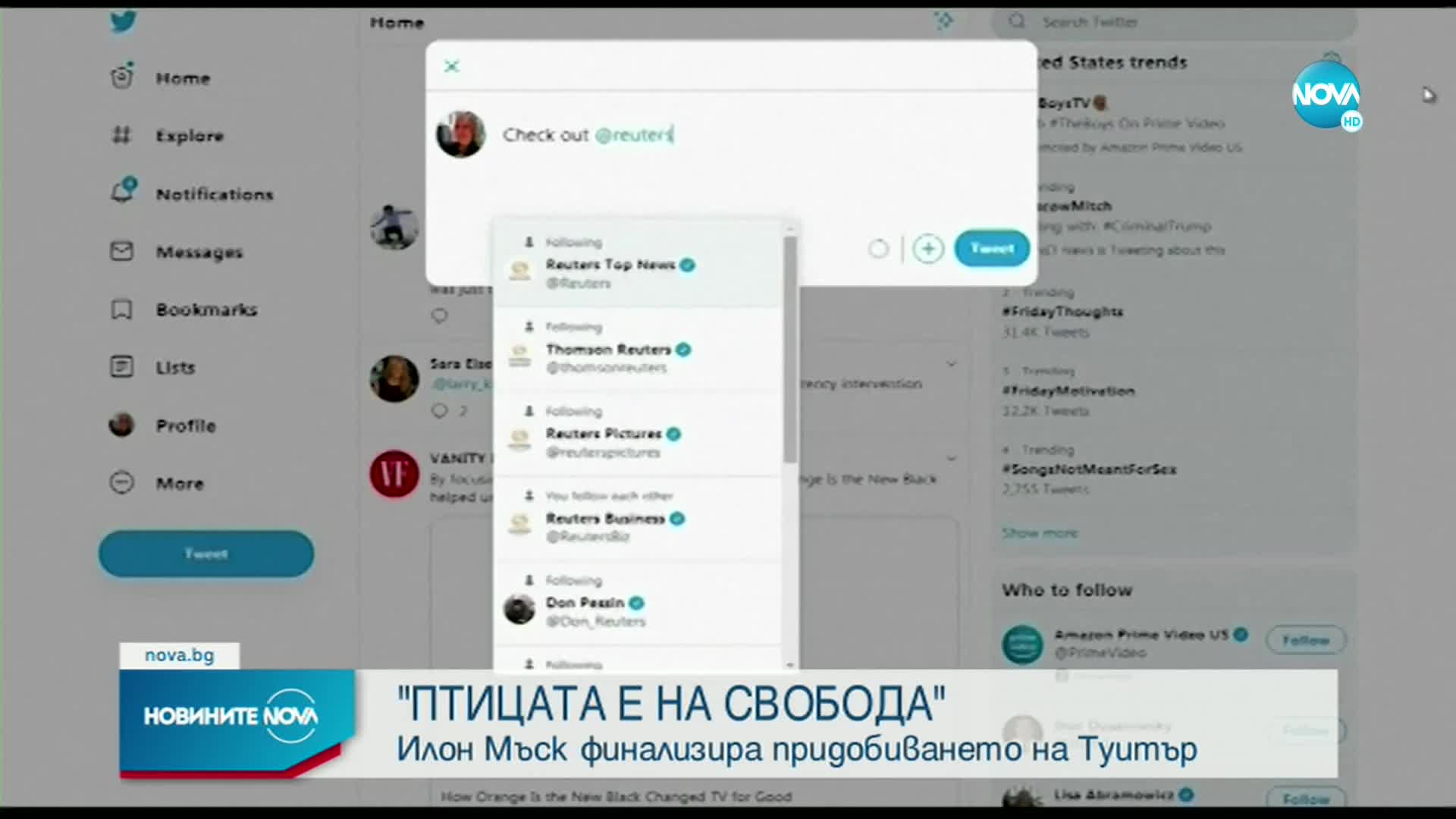The height and width of the screenshot is (819, 1456).
Task: Select Reuters Business suggestion
Action: pyautogui.click(x=639, y=519)
